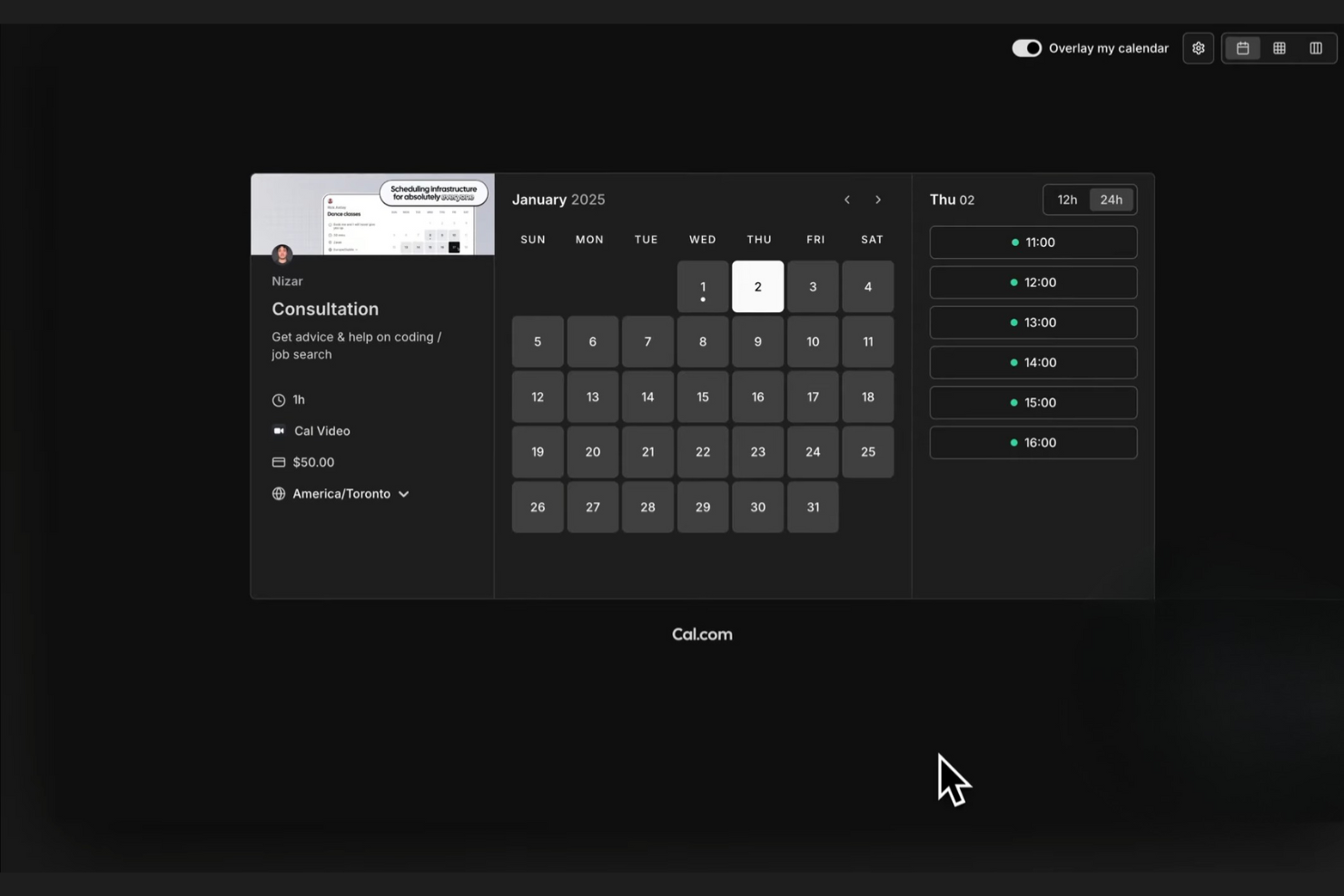Choose the 12:00 time slot
This screenshot has height=896, width=1344.
pos(1033,282)
